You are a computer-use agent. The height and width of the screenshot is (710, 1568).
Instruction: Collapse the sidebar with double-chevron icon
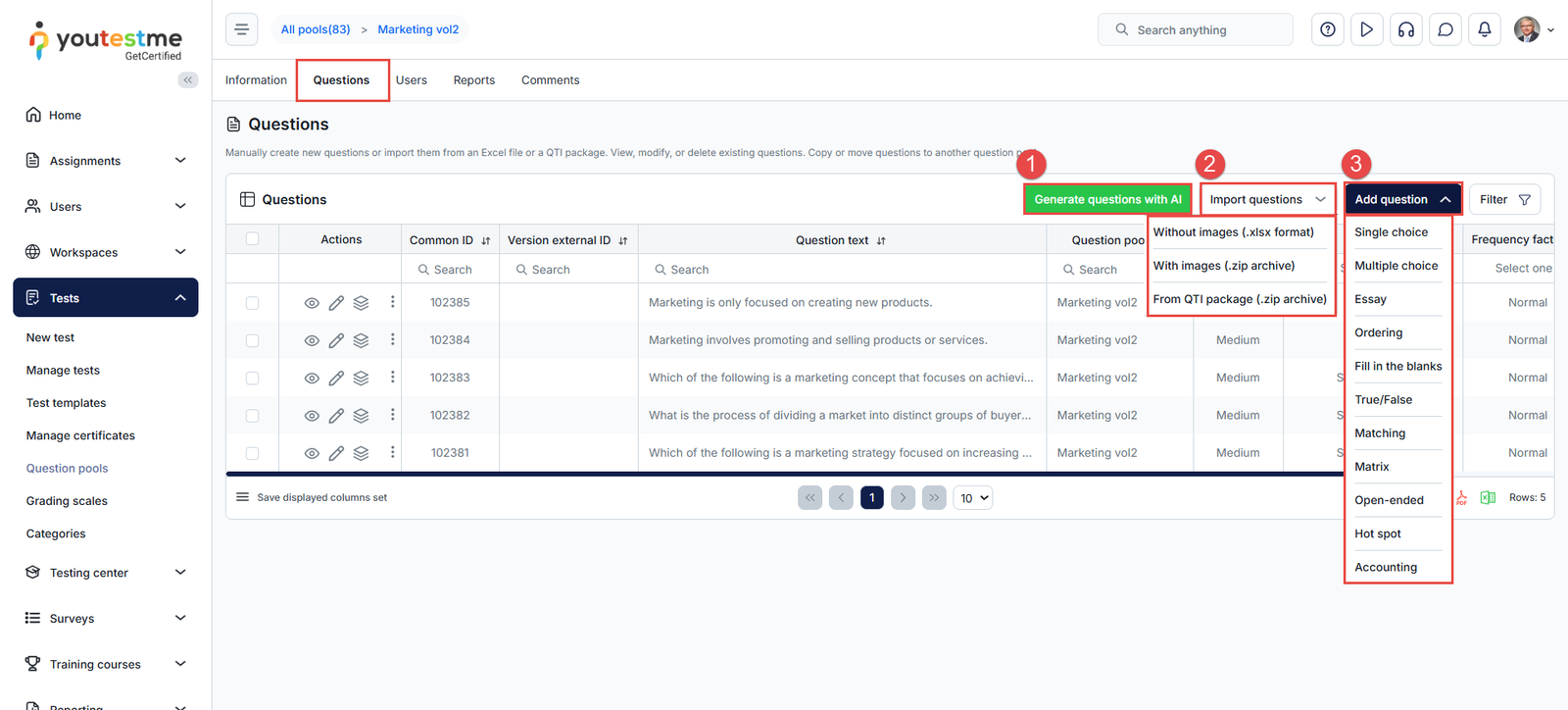tap(187, 80)
